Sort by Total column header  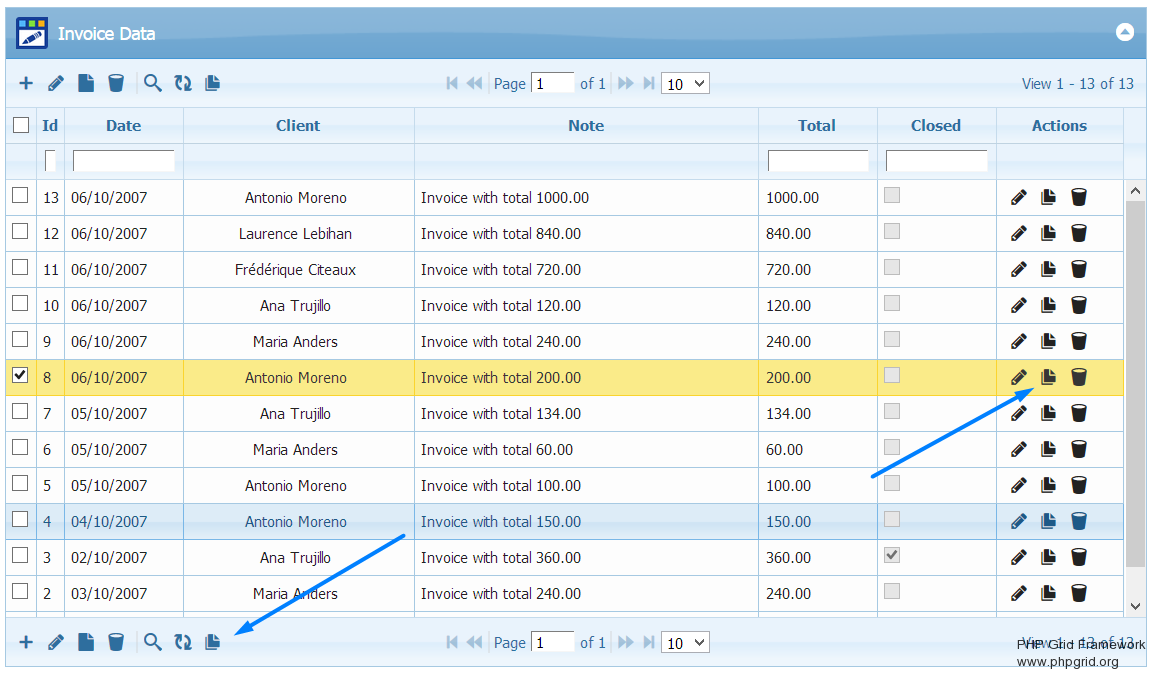pos(816,125)
